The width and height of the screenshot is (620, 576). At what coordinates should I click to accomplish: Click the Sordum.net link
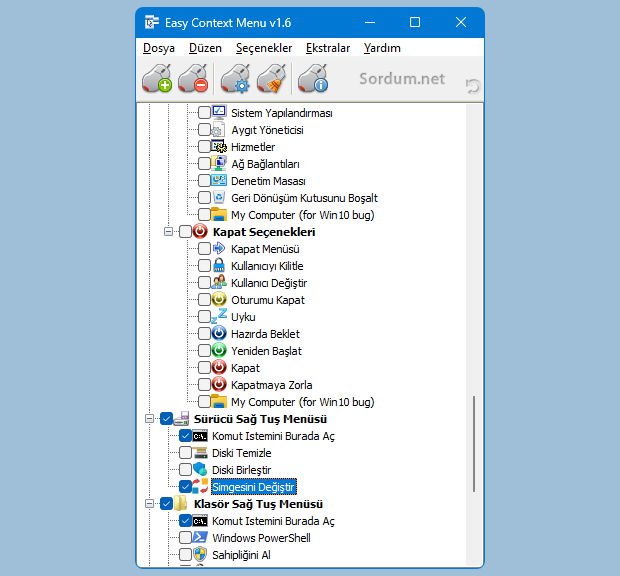[403, 80]
